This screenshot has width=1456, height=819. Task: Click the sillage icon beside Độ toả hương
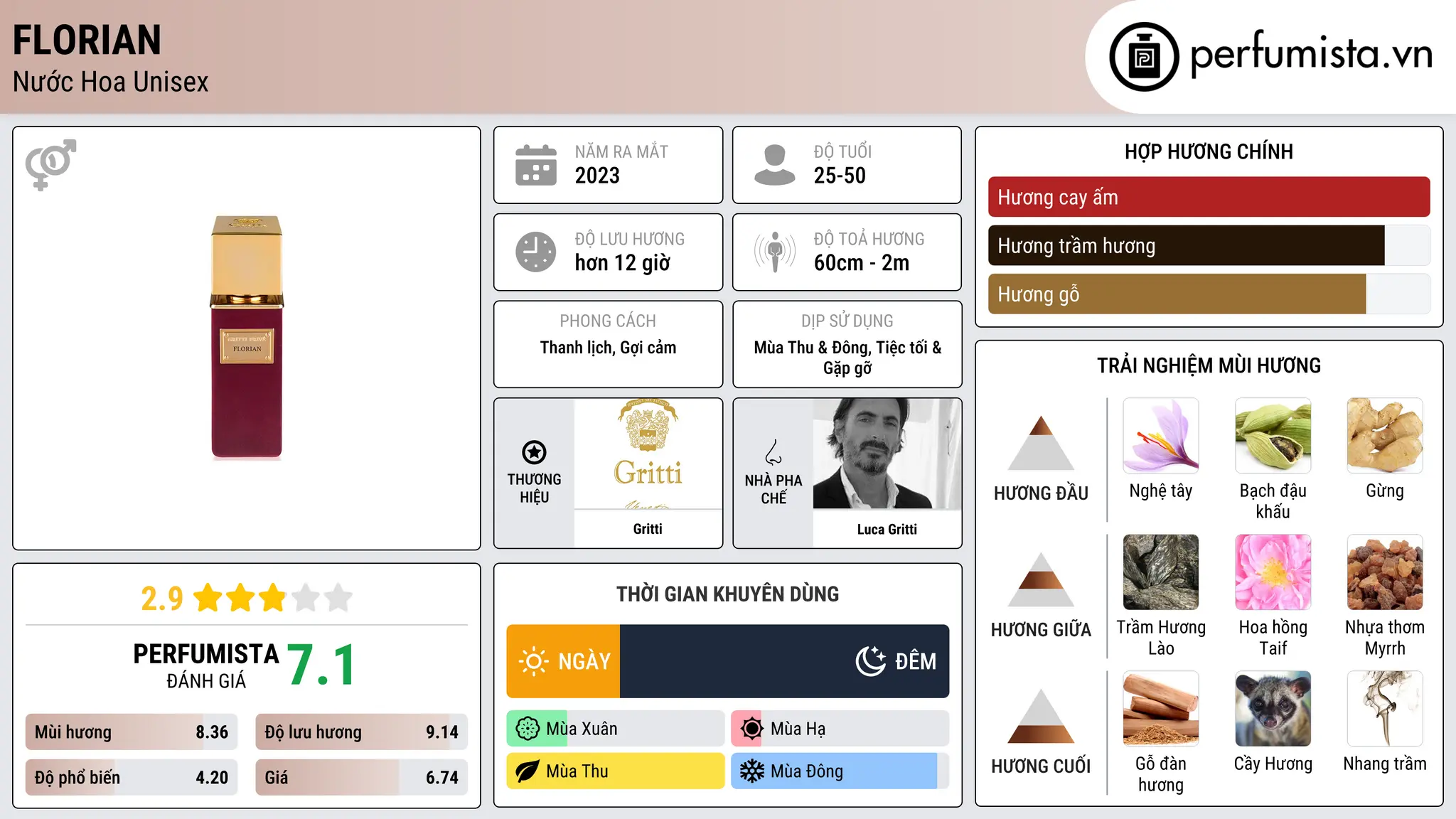(775, 252)
